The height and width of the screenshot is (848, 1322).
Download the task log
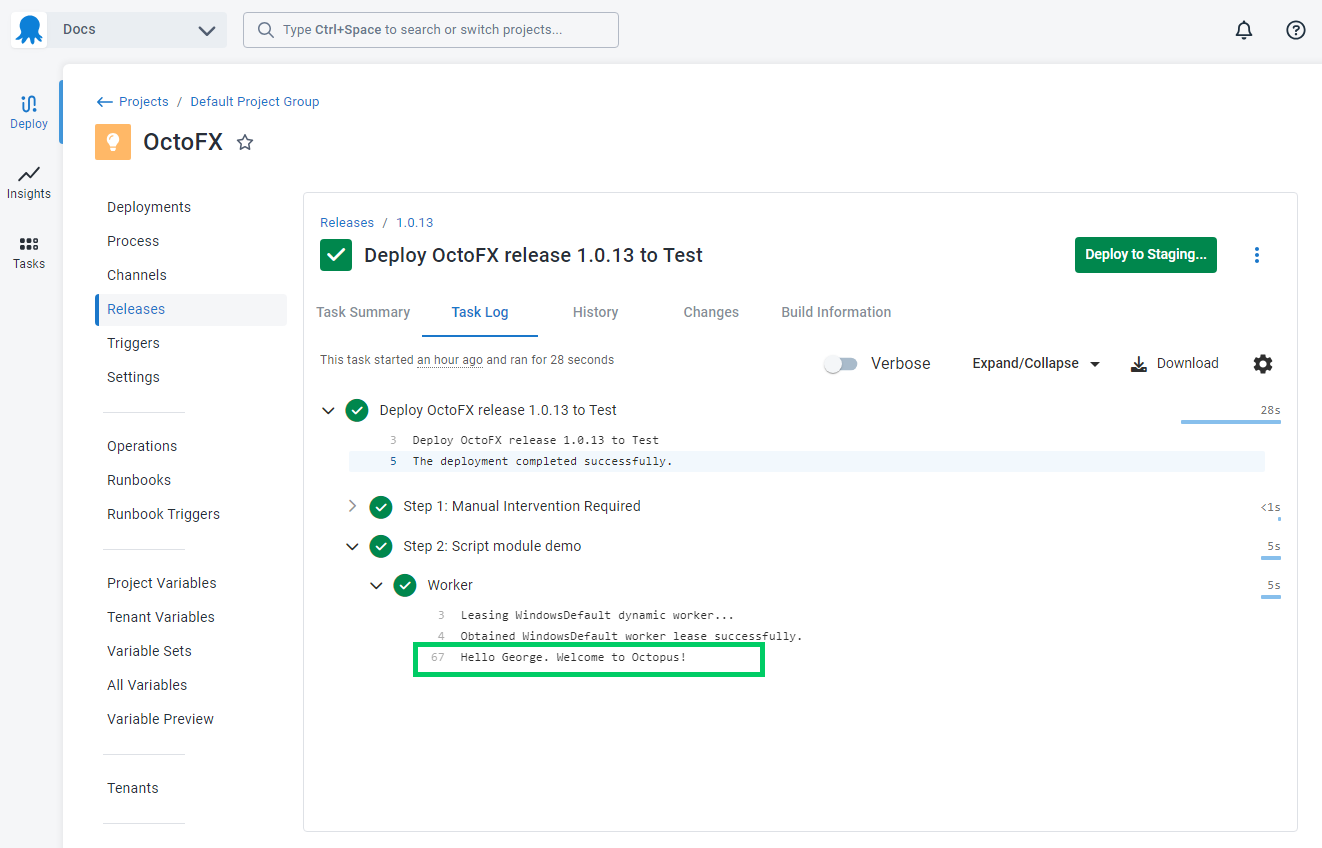[x=1175, y=364]
